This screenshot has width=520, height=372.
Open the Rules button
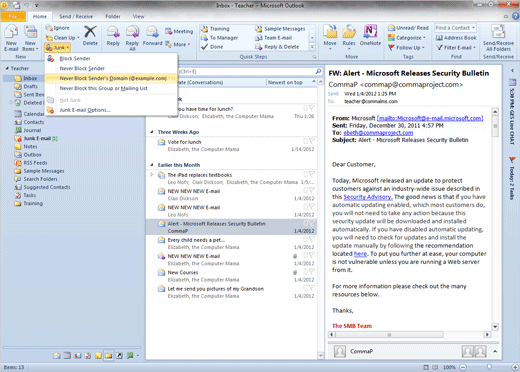pyautogui.click(x=349, y=37)
